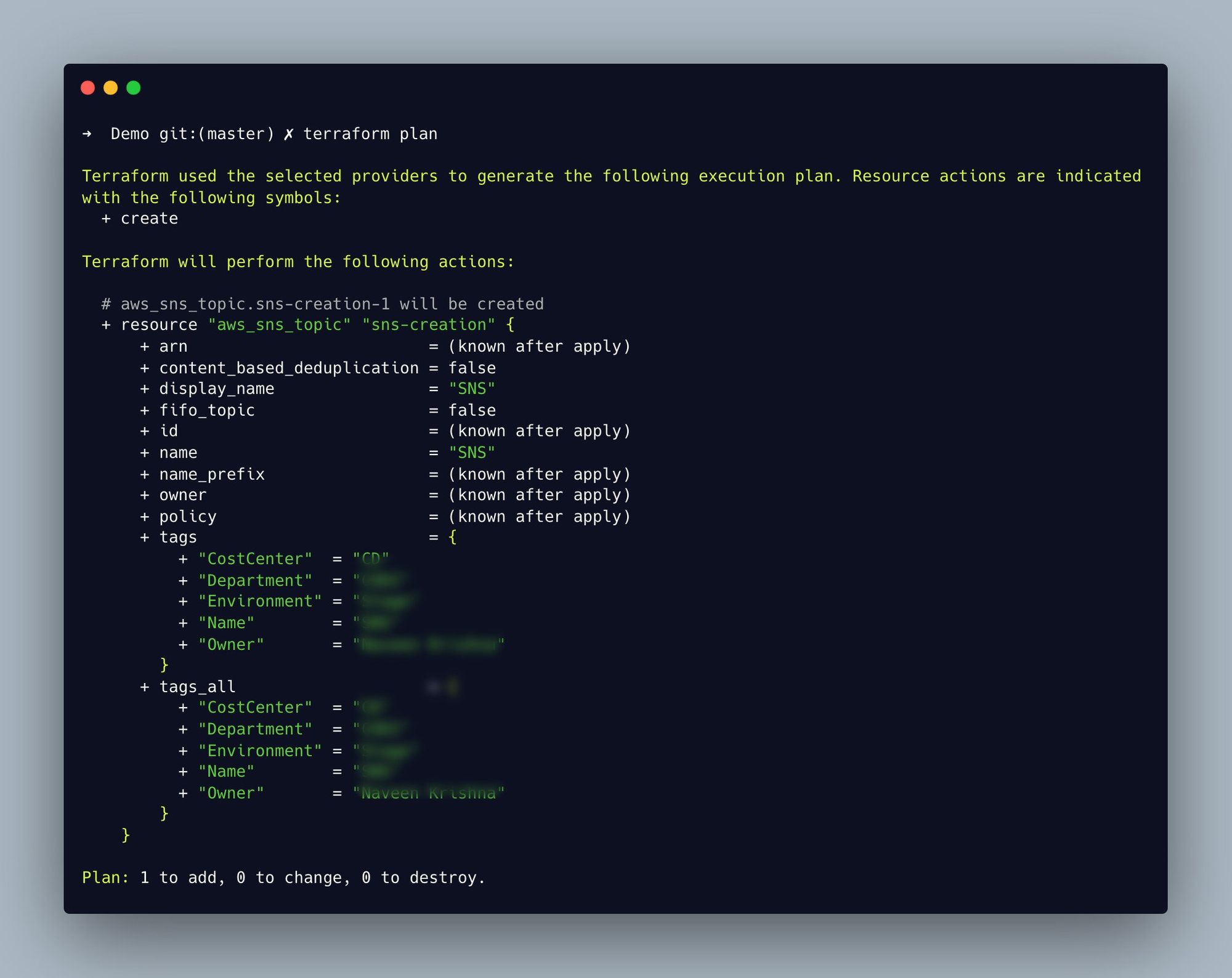Click the 'terraform plan' command text
The width and height of the screenshot is (1232, 978).
click(370, 134)
